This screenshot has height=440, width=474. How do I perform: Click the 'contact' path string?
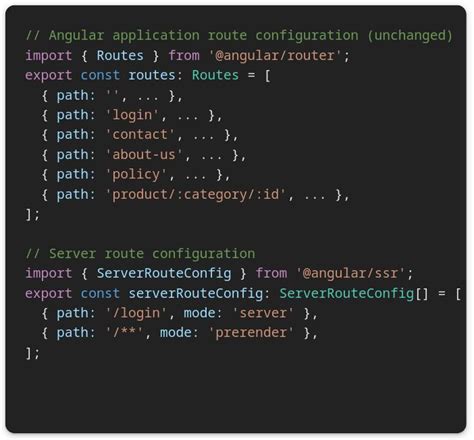[140, 135]
